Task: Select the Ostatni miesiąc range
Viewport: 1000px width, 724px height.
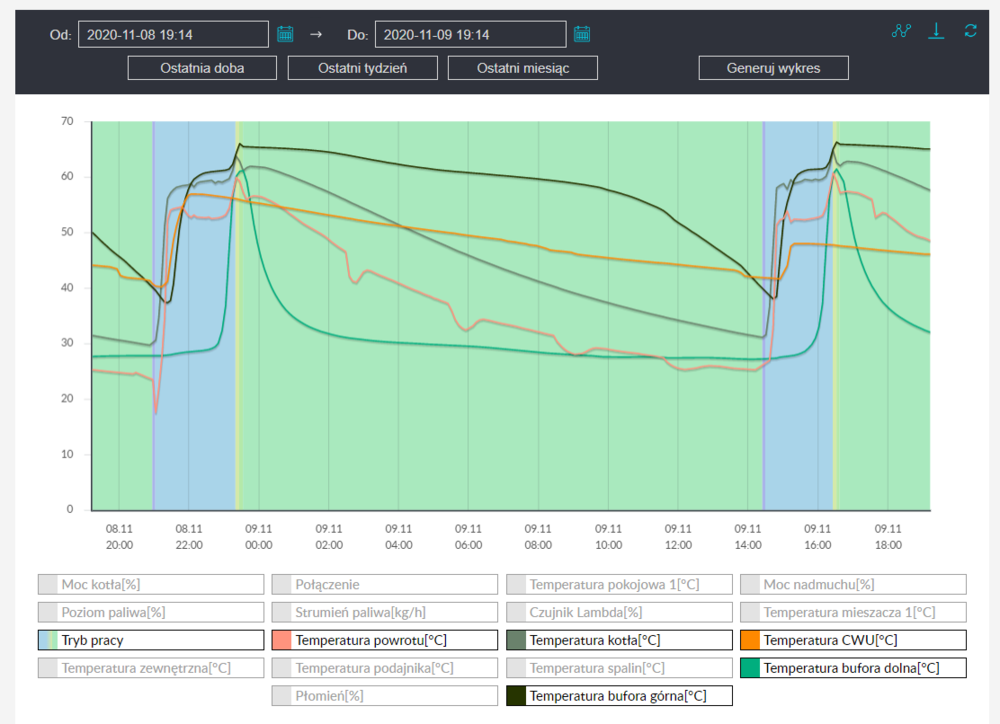Action: [x=523, y=68]
